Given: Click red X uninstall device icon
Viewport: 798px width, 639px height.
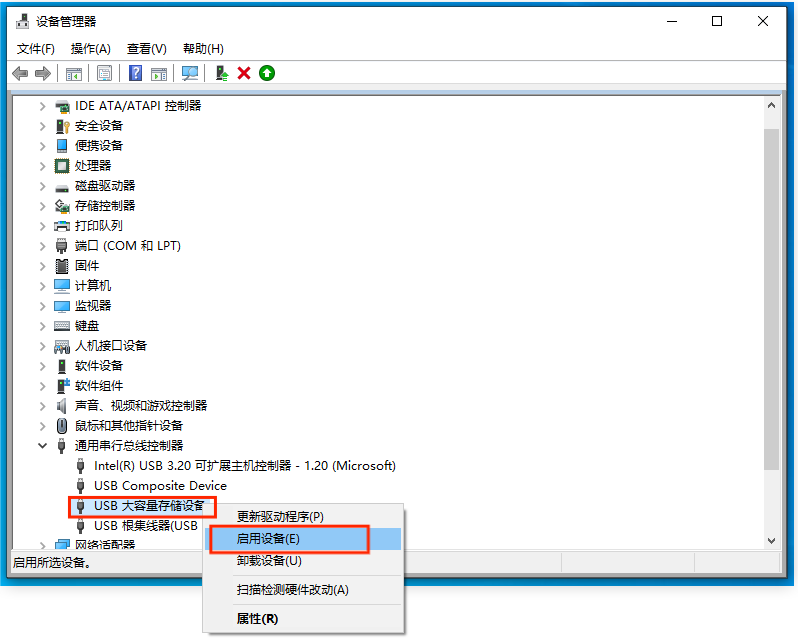Looking at the screenshot, I should (244, 74).
